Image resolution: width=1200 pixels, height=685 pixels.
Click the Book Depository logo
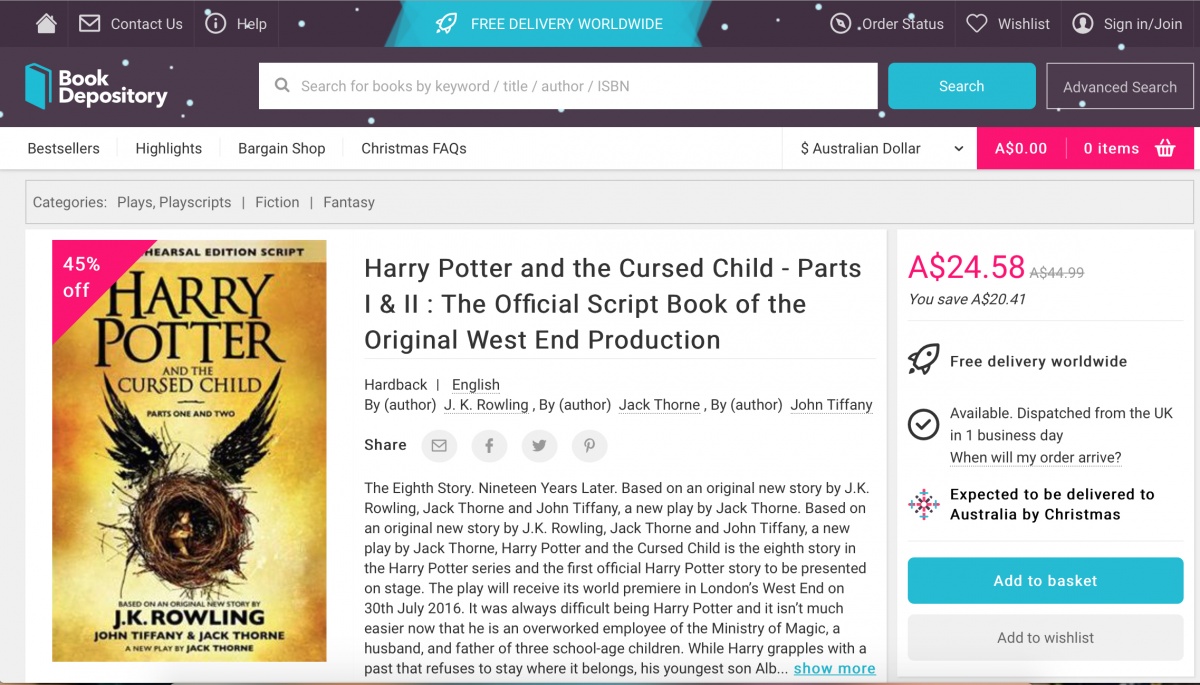96,87
